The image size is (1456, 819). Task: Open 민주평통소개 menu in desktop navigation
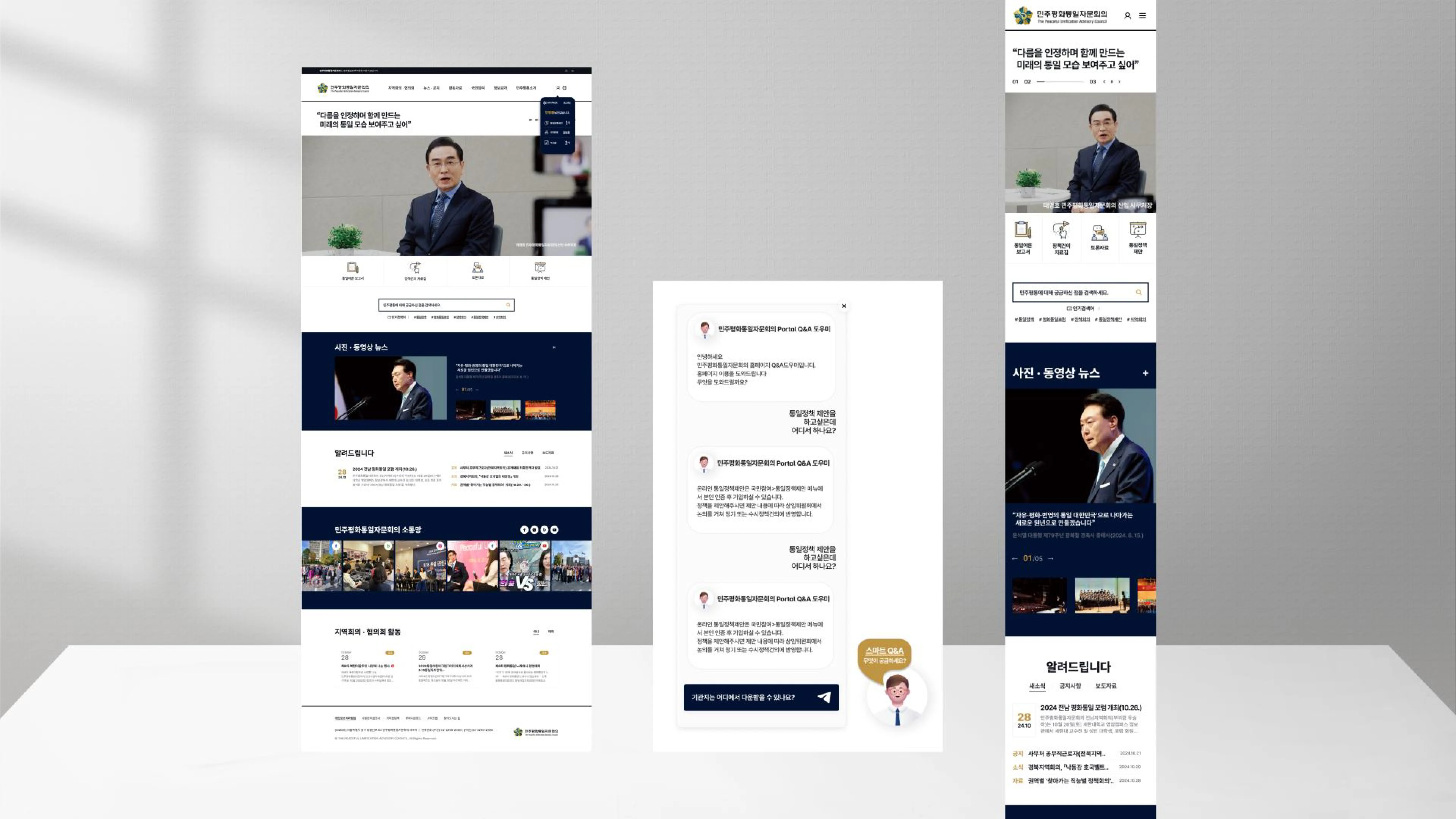pos(526,88)
